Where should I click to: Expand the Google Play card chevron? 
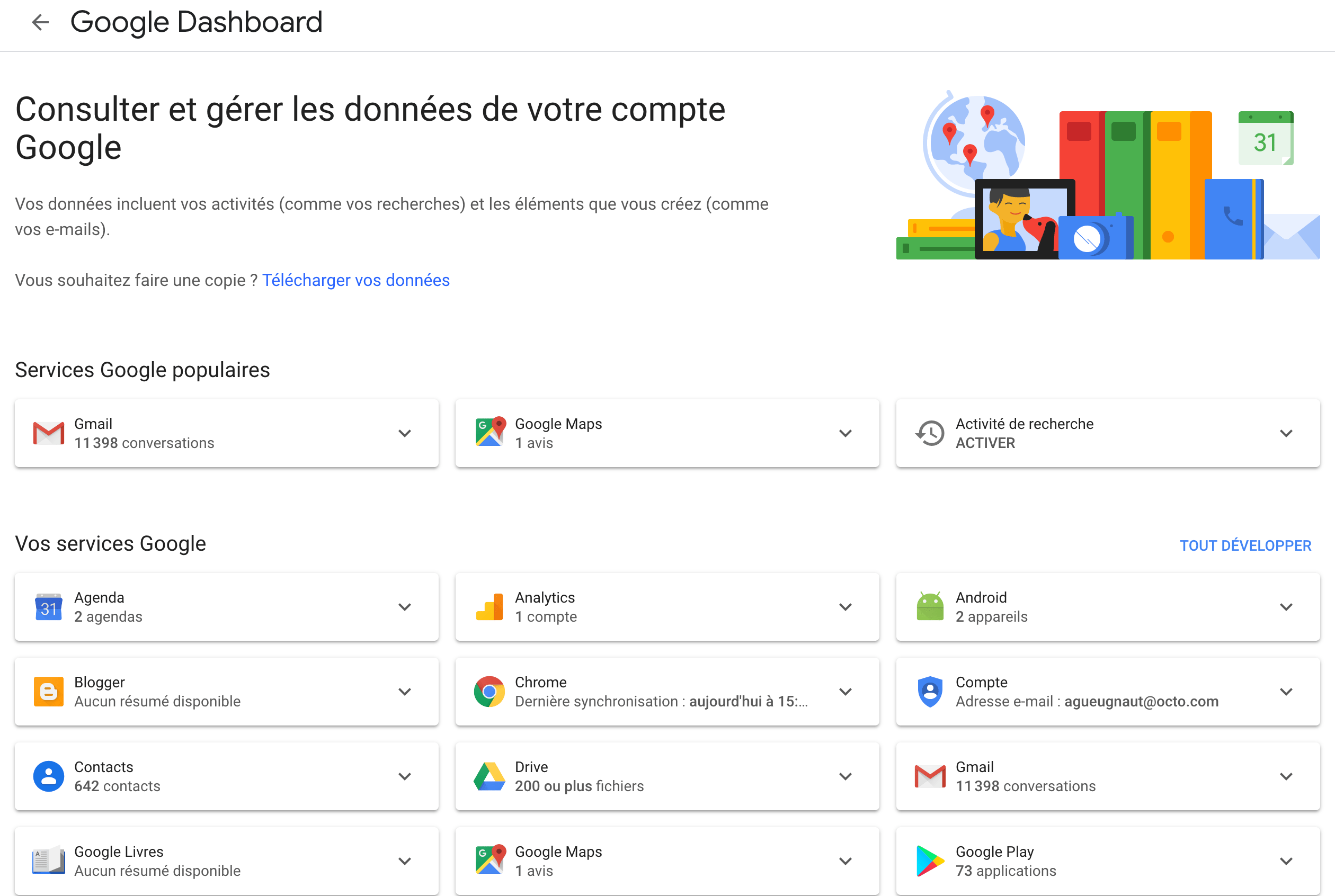point(1286,861)
